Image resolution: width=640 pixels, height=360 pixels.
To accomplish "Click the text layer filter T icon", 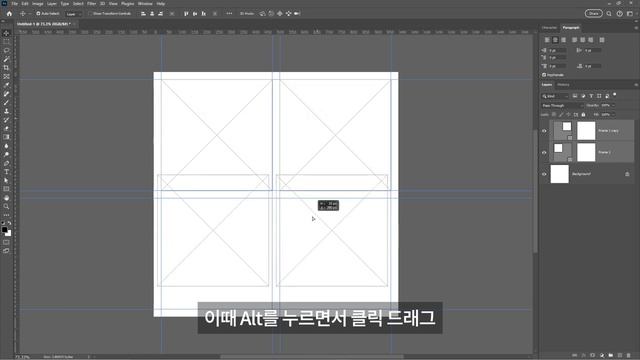I will pyautogui.click(x=591, y=96).
